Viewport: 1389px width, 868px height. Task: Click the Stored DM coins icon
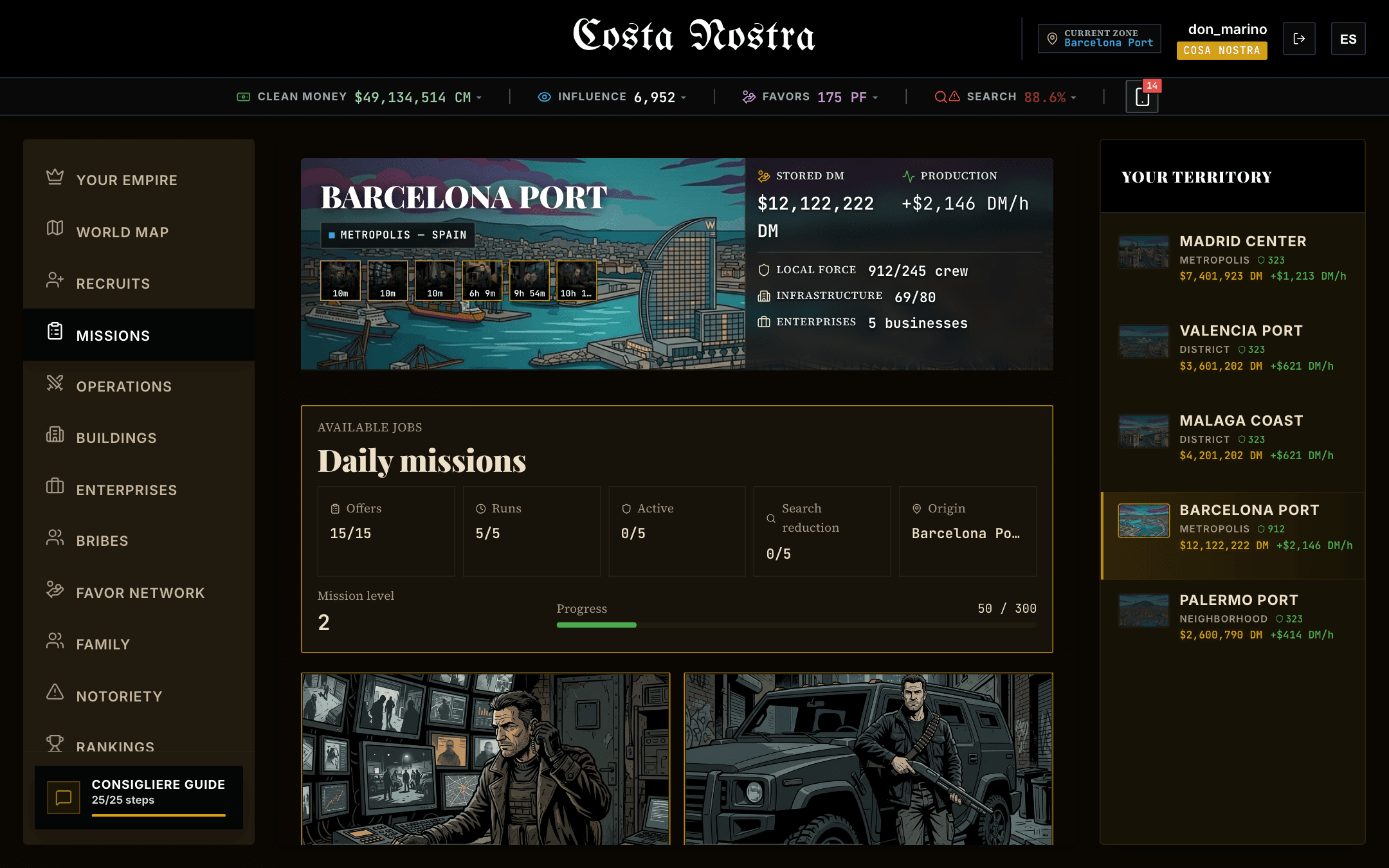point(764,176)
